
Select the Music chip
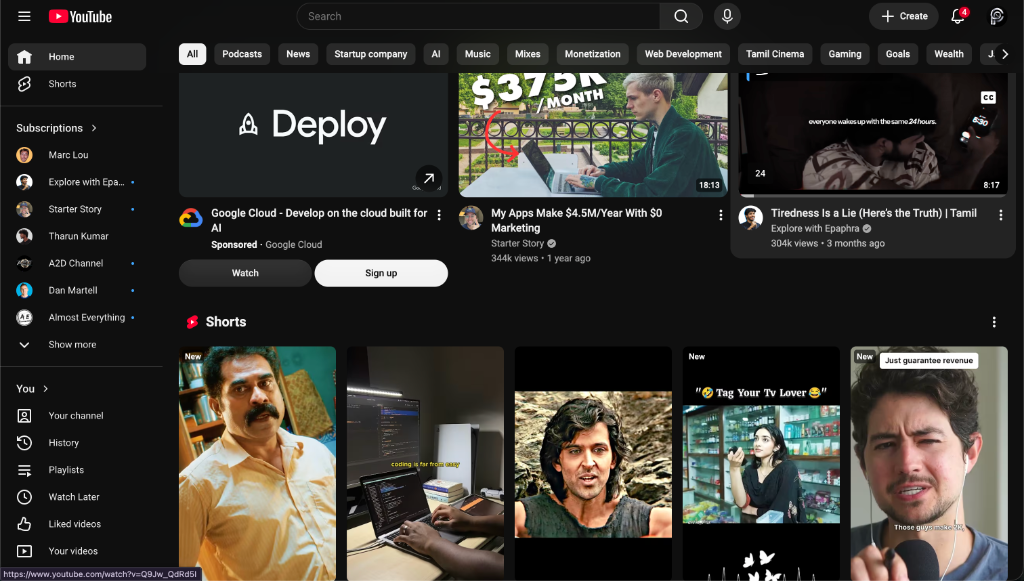pyautogui.click(x=477, y=54)
